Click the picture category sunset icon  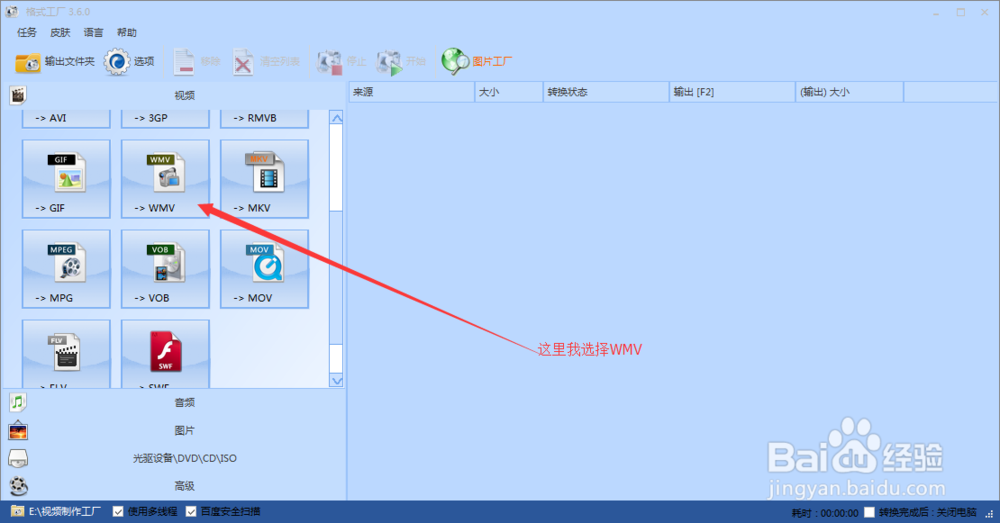18,431
